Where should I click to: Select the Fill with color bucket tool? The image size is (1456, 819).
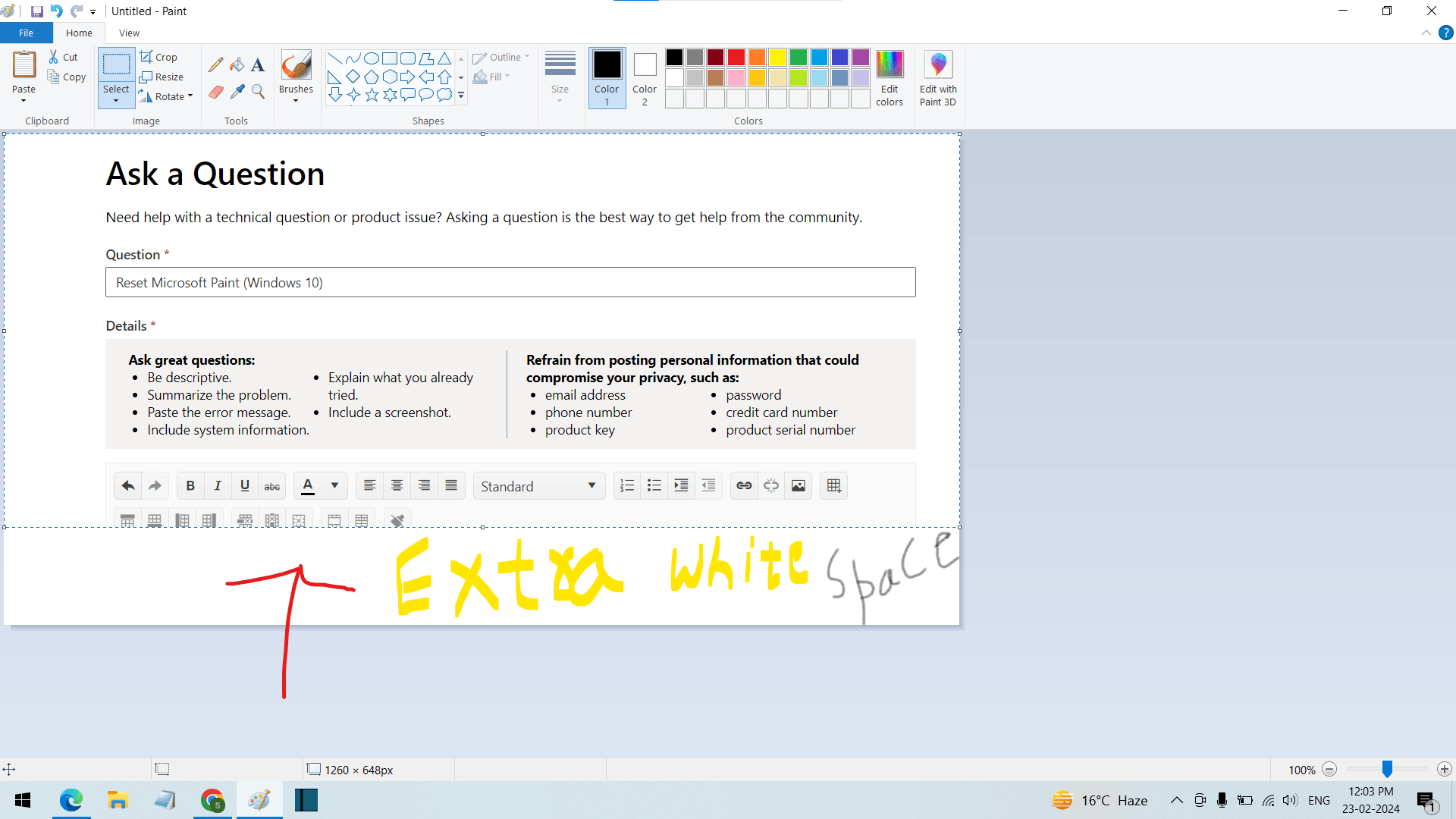tap(237, 65)
